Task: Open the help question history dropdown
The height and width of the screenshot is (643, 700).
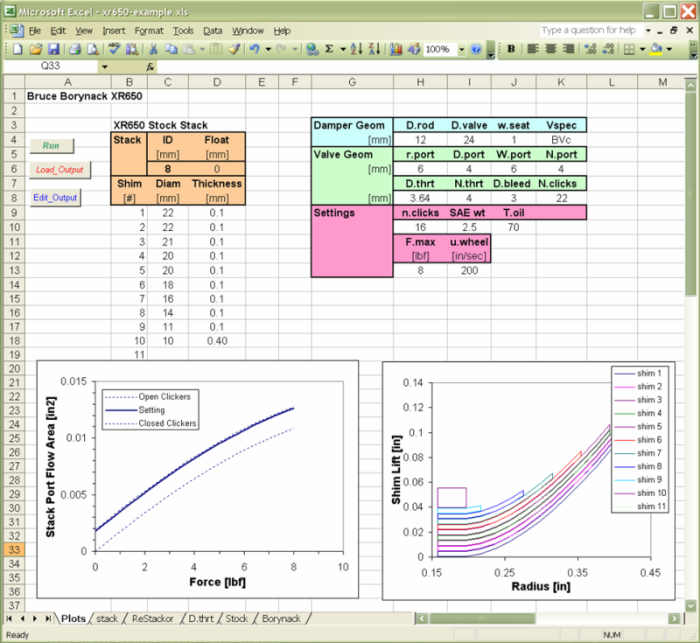Action: tap(647, 31)
